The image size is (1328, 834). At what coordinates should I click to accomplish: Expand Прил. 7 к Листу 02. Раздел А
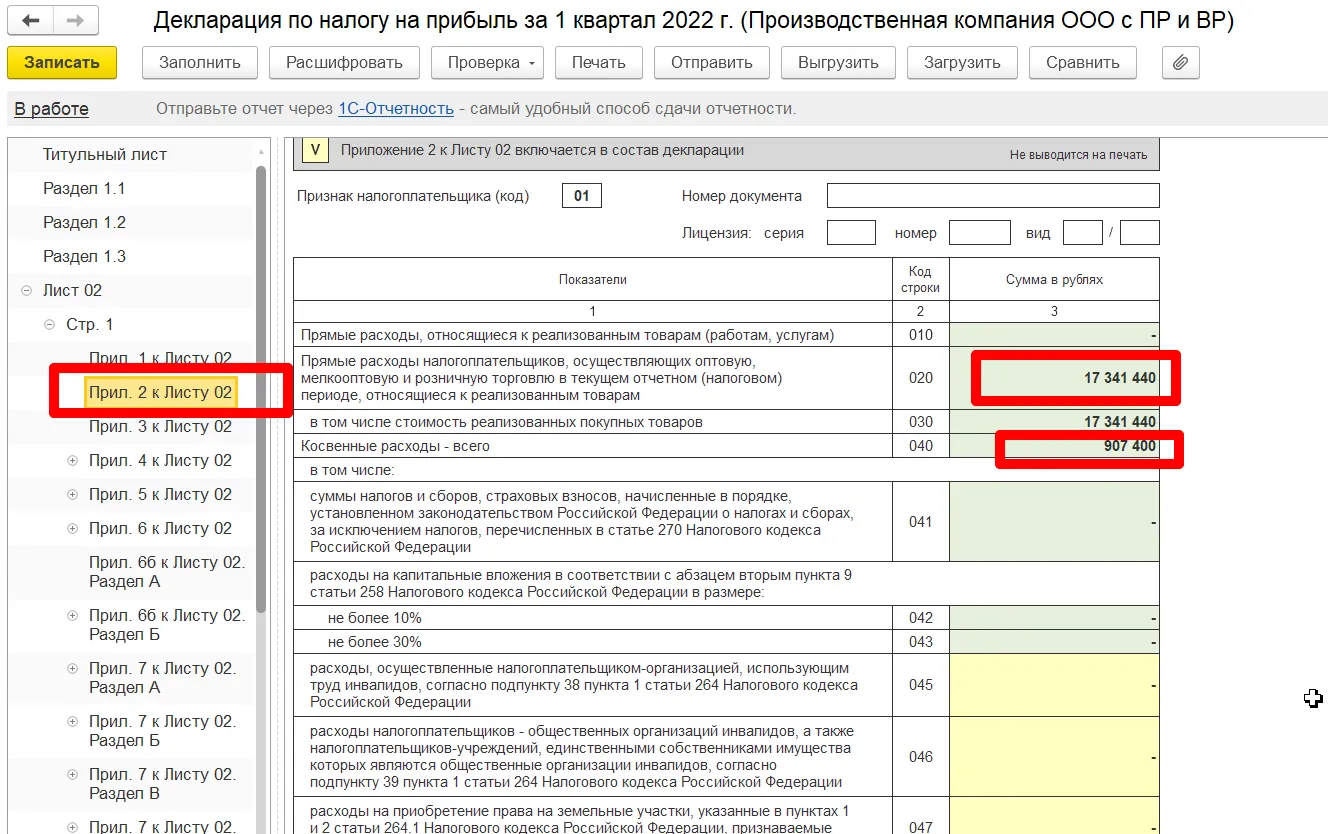point(72,668)
